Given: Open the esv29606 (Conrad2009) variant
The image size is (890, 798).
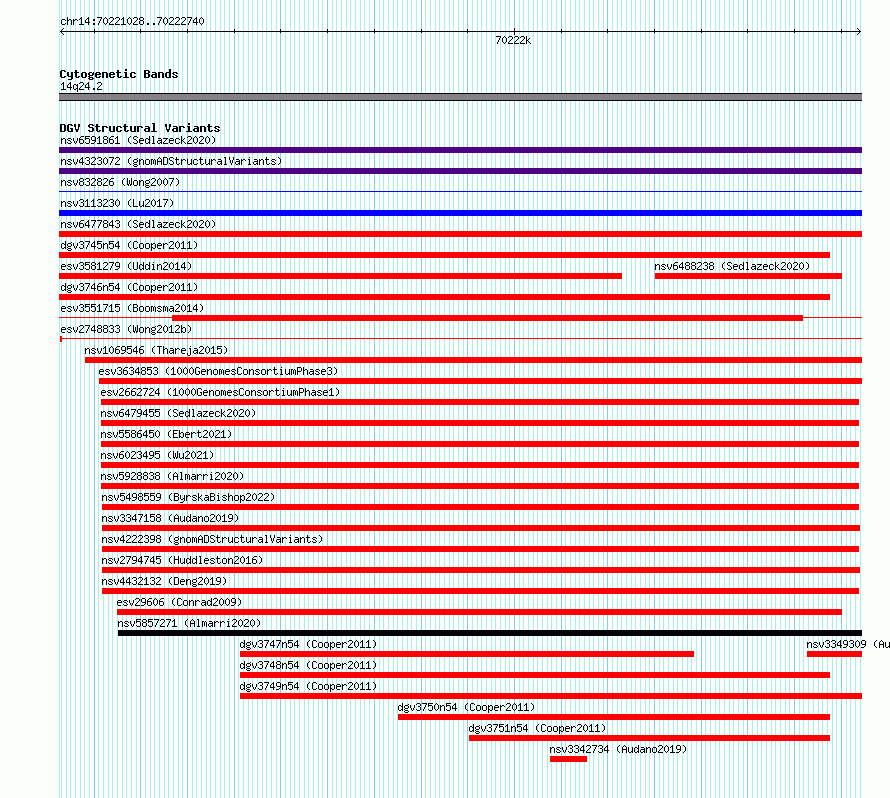Looking at the screenshot, I should (179, 602).
